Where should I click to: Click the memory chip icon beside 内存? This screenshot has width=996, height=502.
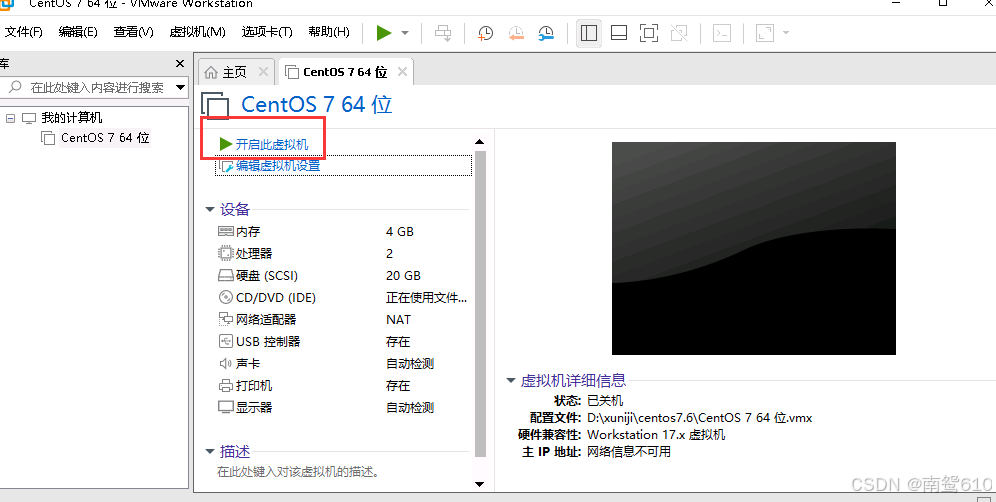226,231
